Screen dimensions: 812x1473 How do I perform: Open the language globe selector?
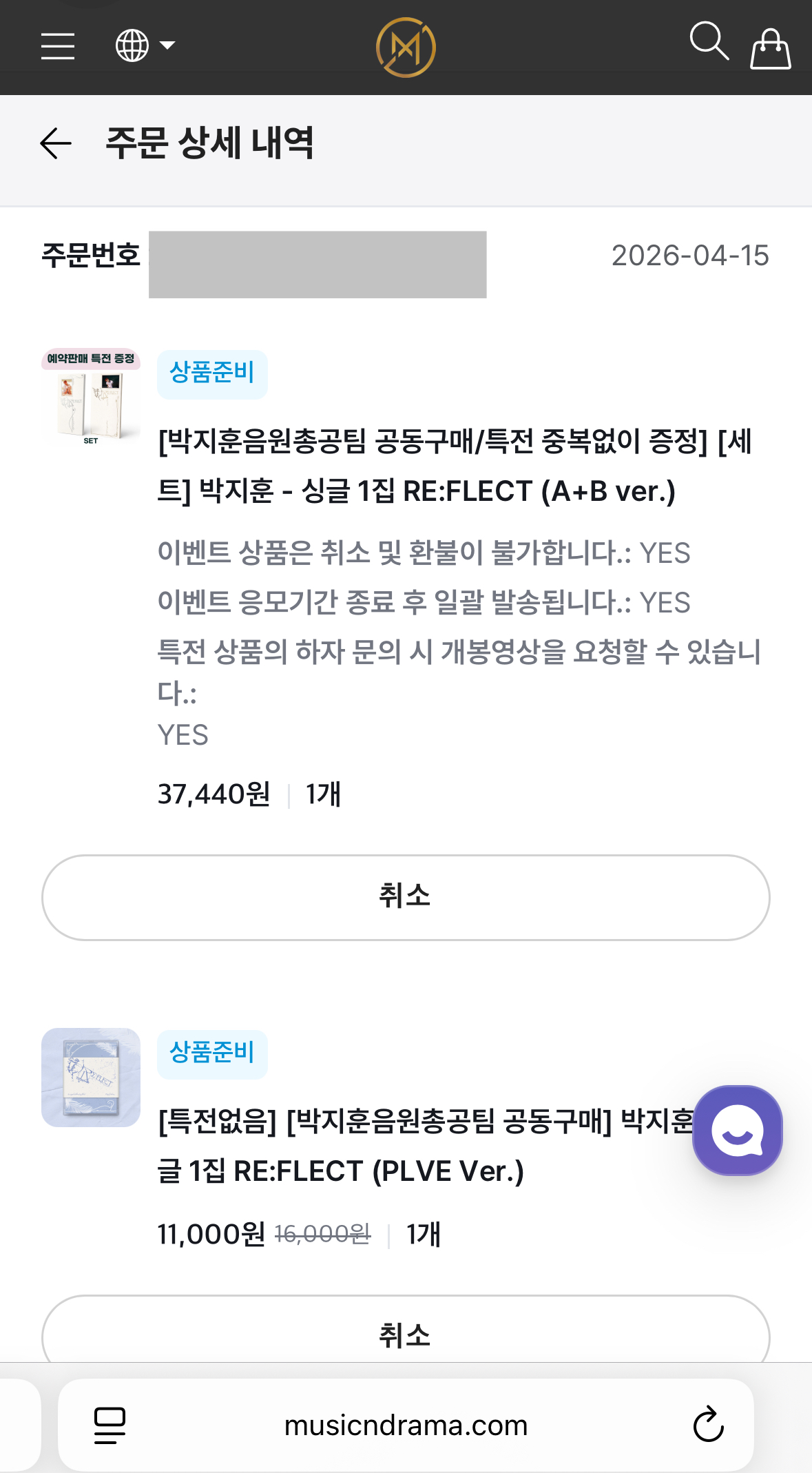tap(143, 46)
